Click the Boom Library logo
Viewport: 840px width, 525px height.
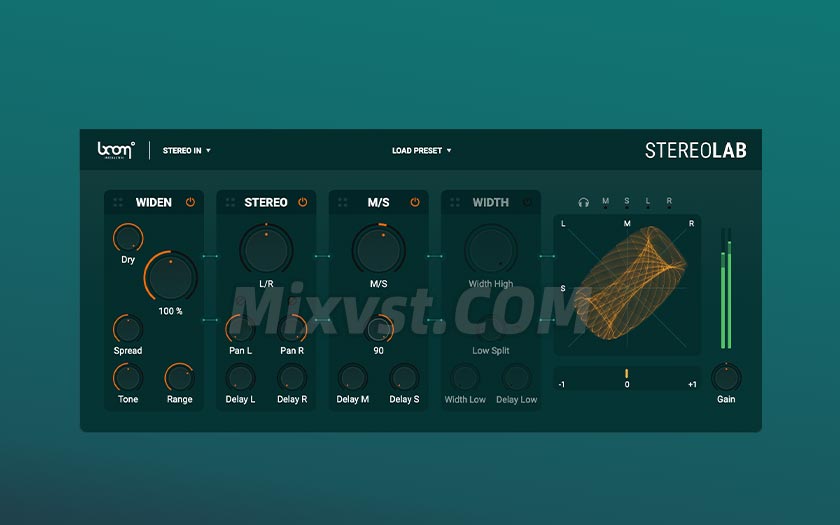click(114, 151)
